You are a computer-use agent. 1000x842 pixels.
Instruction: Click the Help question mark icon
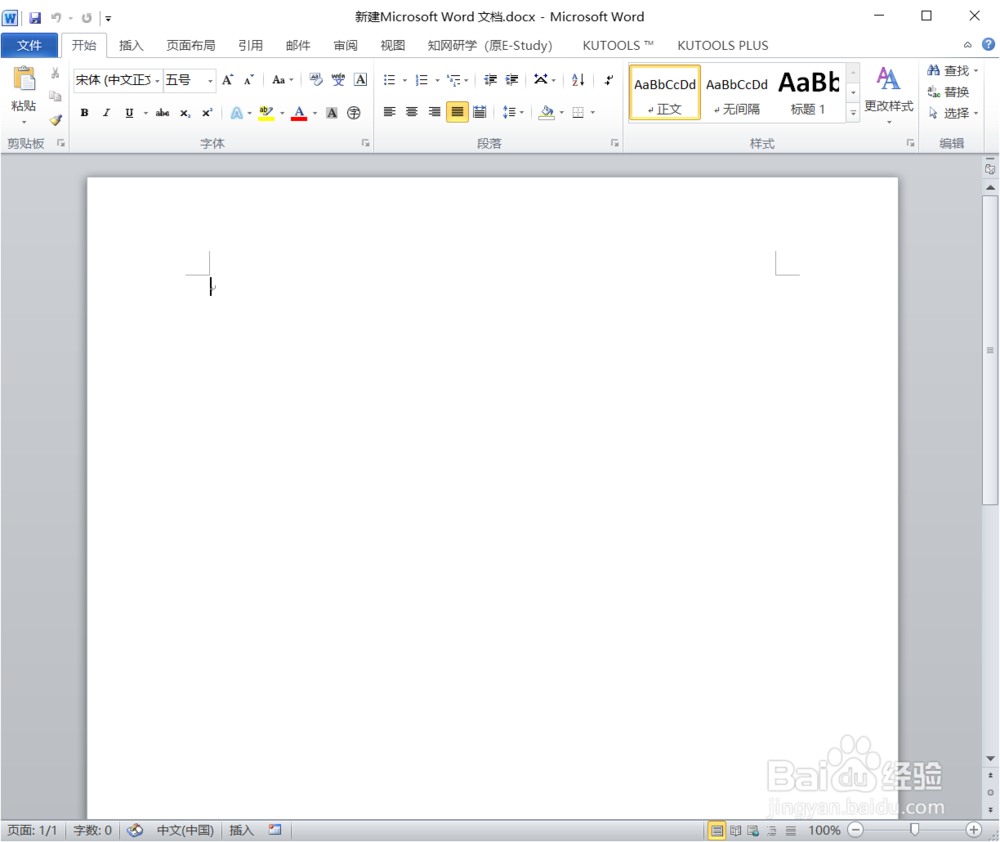(988, 44)
